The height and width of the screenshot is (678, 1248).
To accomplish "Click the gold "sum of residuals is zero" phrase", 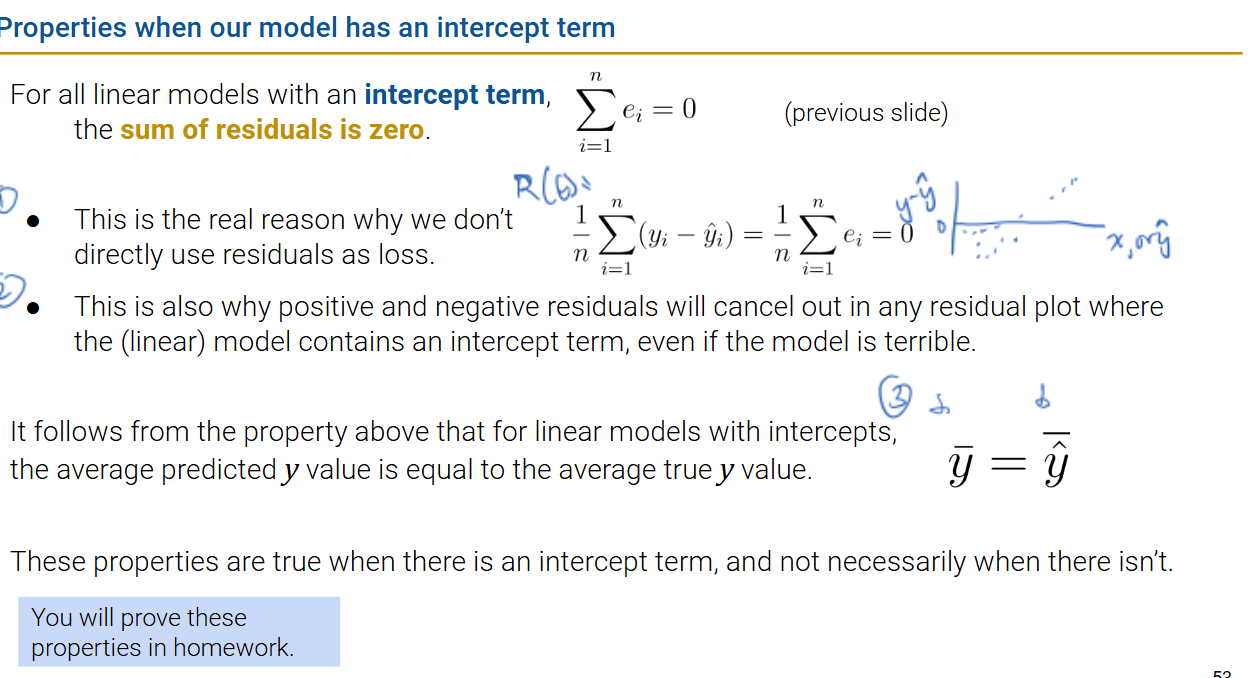I will coord(272,130).
